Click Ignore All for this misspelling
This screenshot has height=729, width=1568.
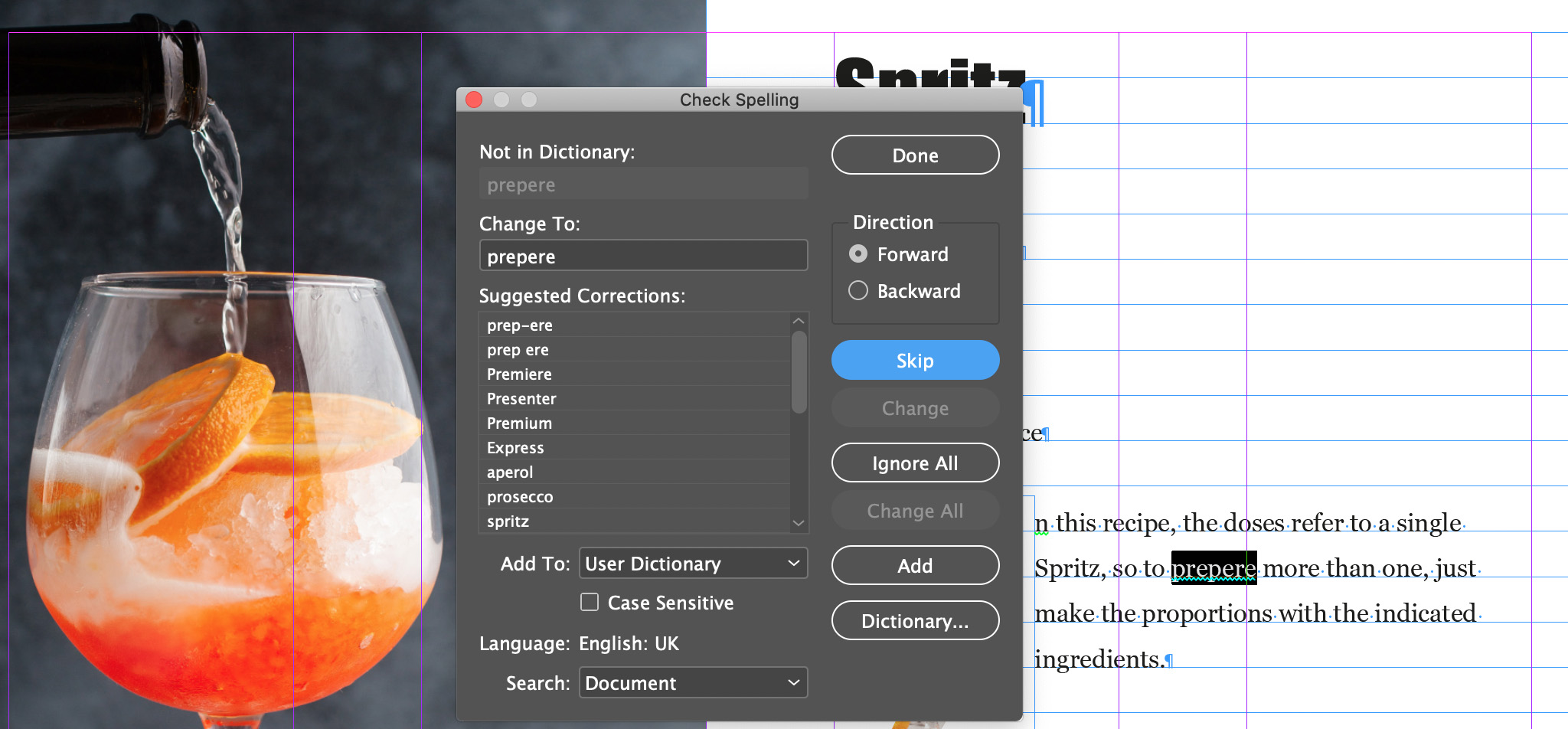pos(915,463)
